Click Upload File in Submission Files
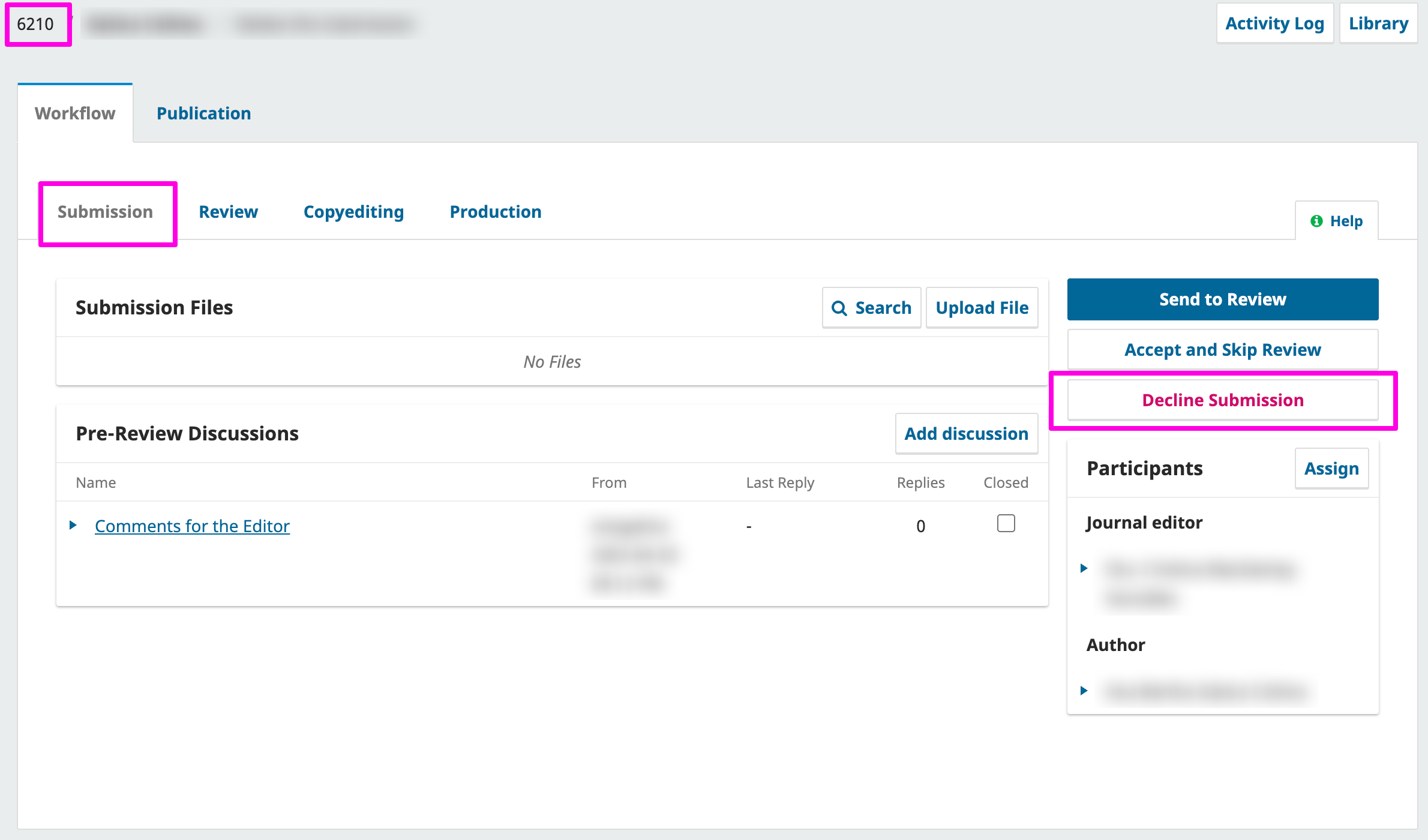The image size is (1428, 840). point(982,308)
